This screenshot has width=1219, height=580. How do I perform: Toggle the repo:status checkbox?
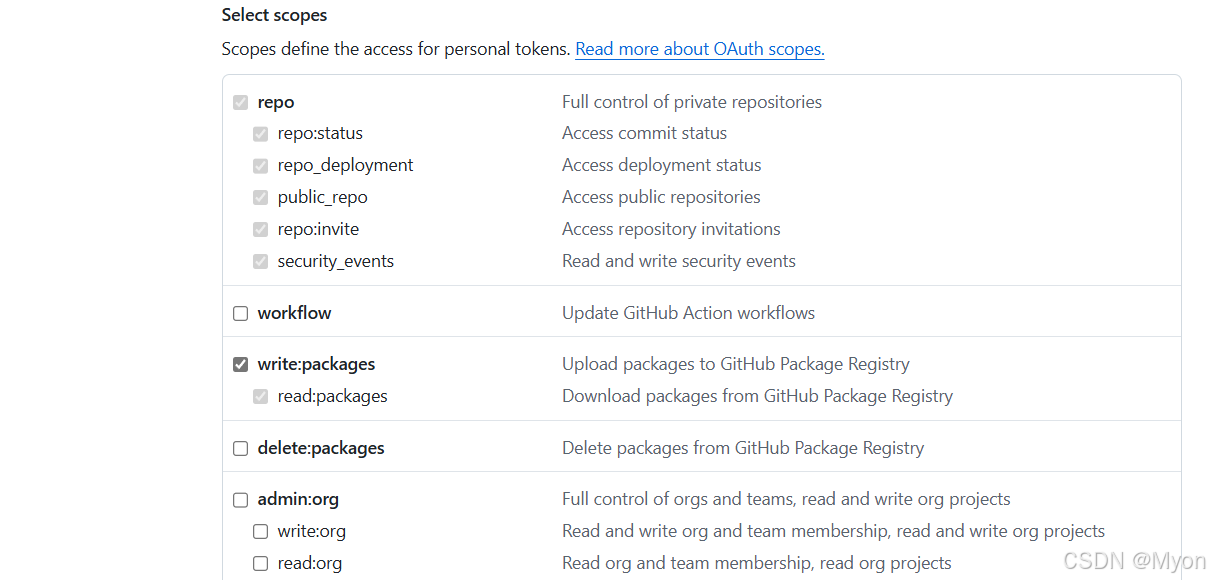pyautogui.click(x=260, y=133)
